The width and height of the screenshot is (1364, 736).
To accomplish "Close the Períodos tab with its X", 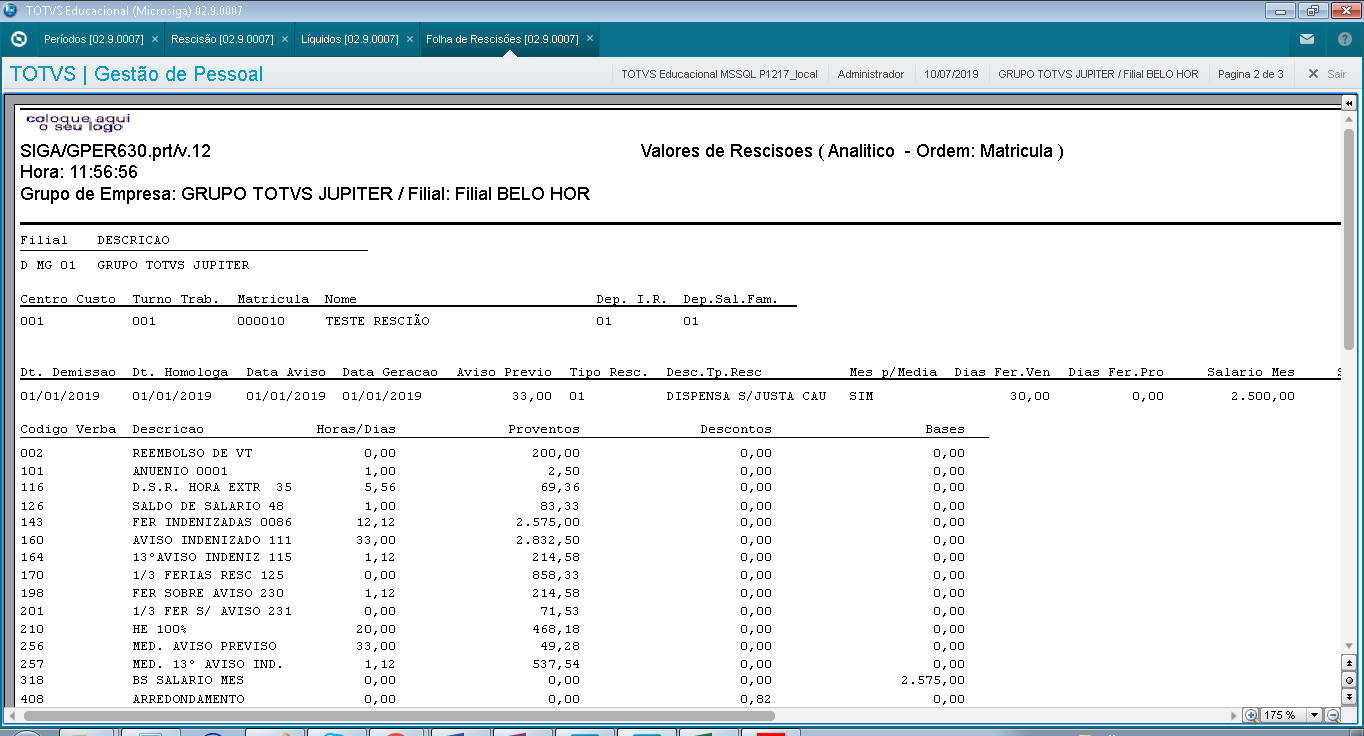I will pyautogui.click(x=155, y=39).
